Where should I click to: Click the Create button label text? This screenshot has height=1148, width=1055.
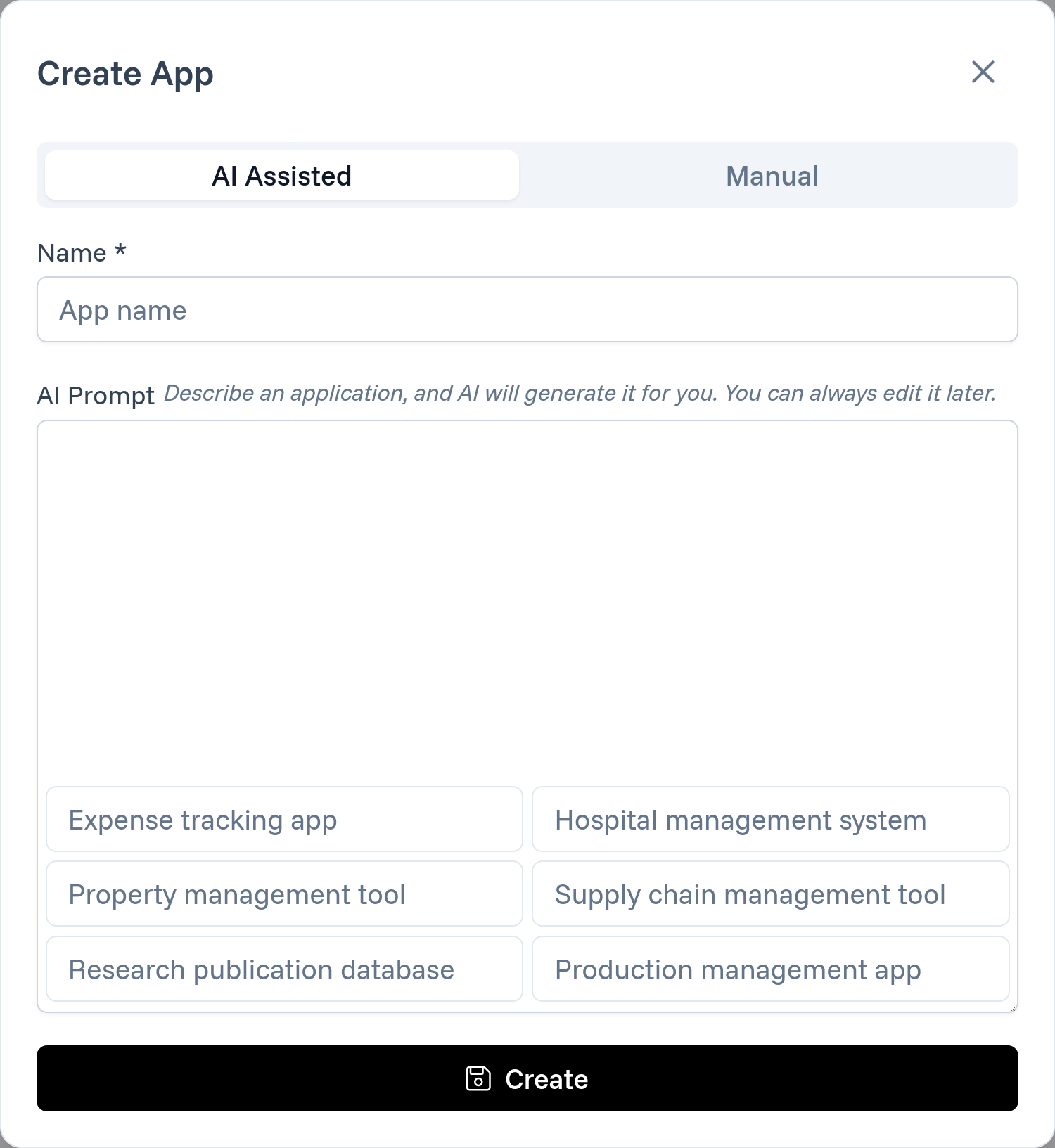(546, 1079)
